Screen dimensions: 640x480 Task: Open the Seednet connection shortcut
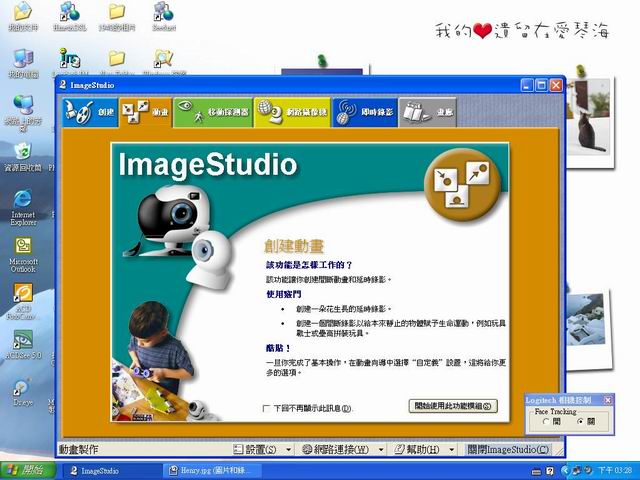[x=164, y=17]
